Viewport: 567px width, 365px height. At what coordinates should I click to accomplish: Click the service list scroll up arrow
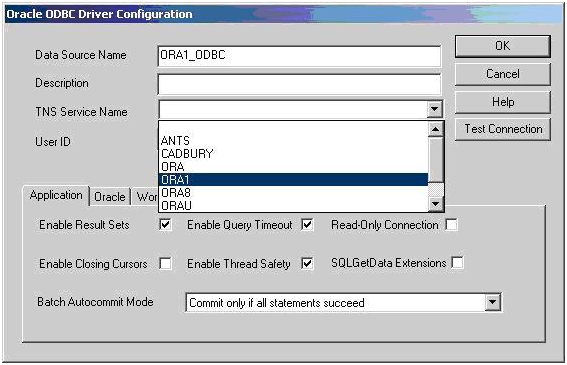pos(436,129)
